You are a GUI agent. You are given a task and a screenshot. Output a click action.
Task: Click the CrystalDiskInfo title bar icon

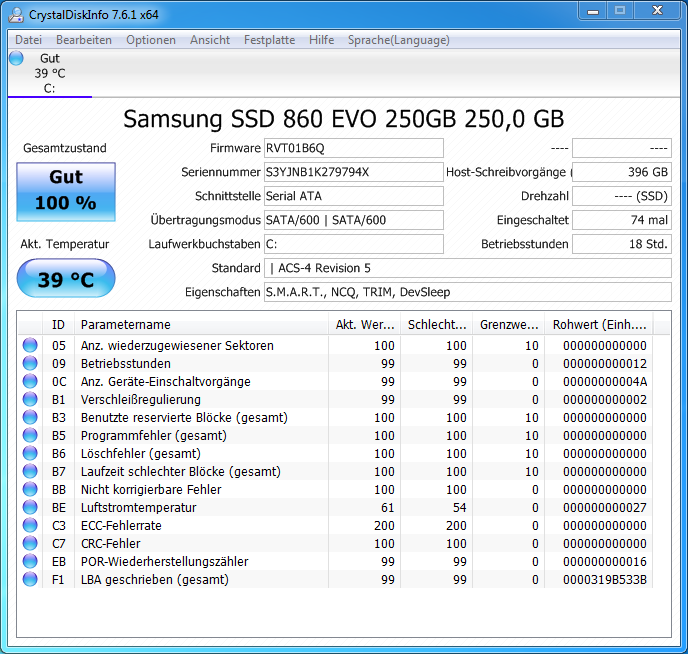pyautogui.click(x=16, y=14)
